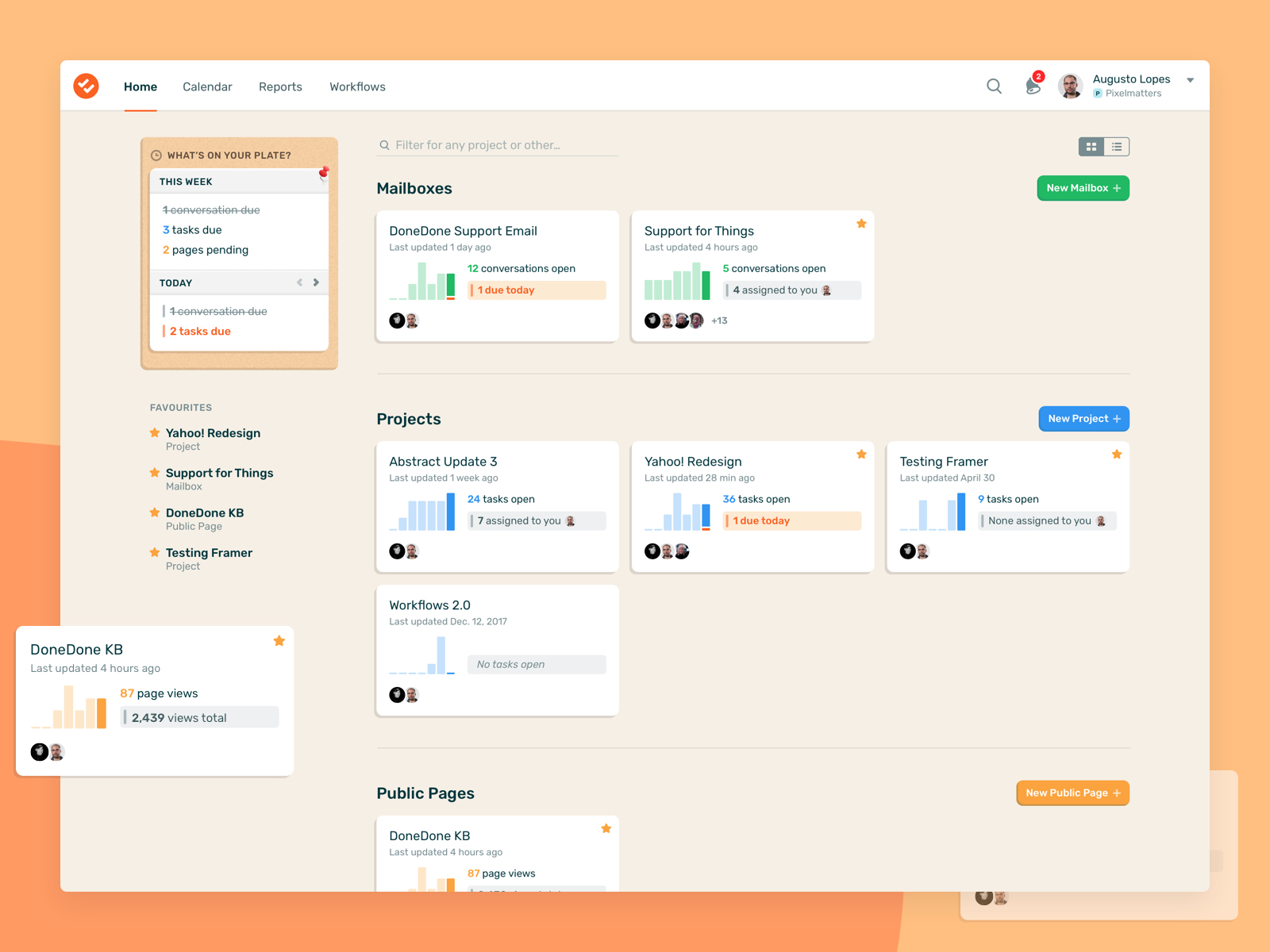Click tasks bar chart on Abstract Update 3

coord(422,512)
